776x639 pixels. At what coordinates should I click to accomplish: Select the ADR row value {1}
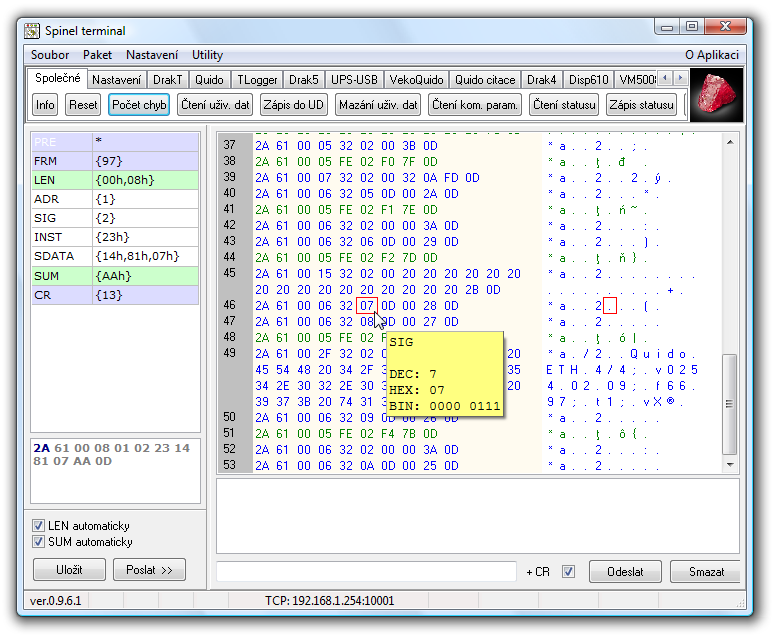146,199
